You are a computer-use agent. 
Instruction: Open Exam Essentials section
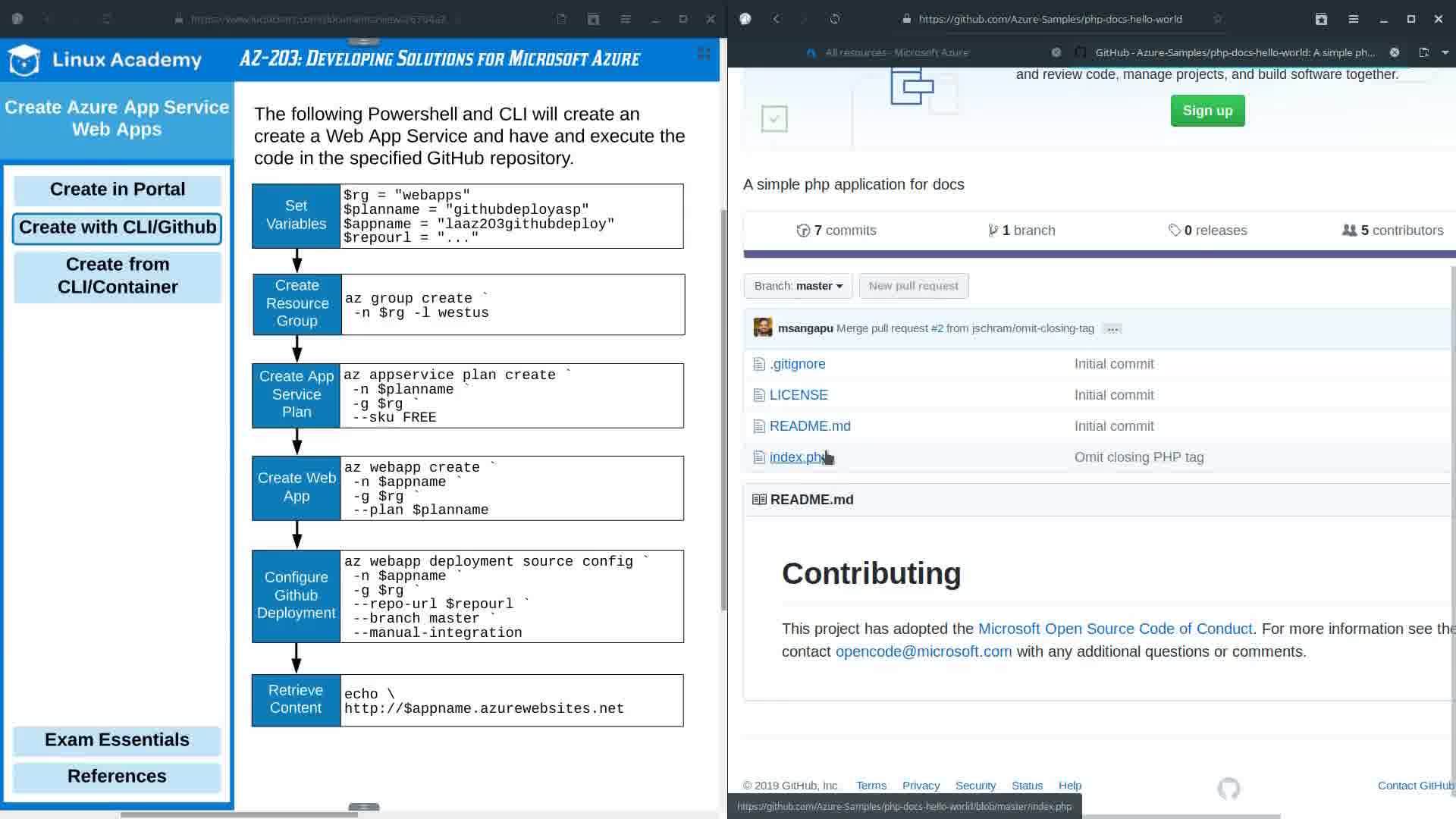[x=117, y=740]
